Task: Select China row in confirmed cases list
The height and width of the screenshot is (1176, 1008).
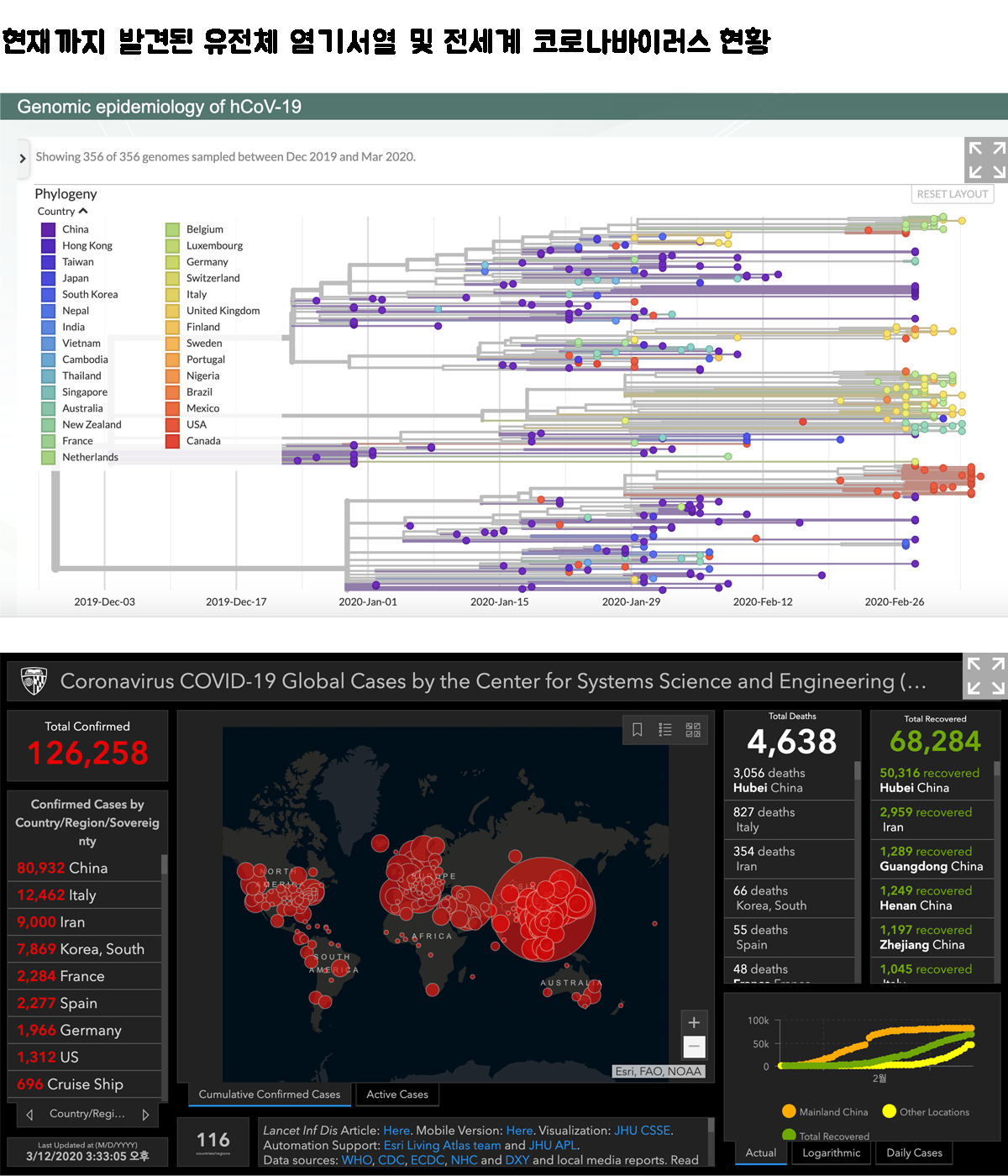Action: pos(84,868)
